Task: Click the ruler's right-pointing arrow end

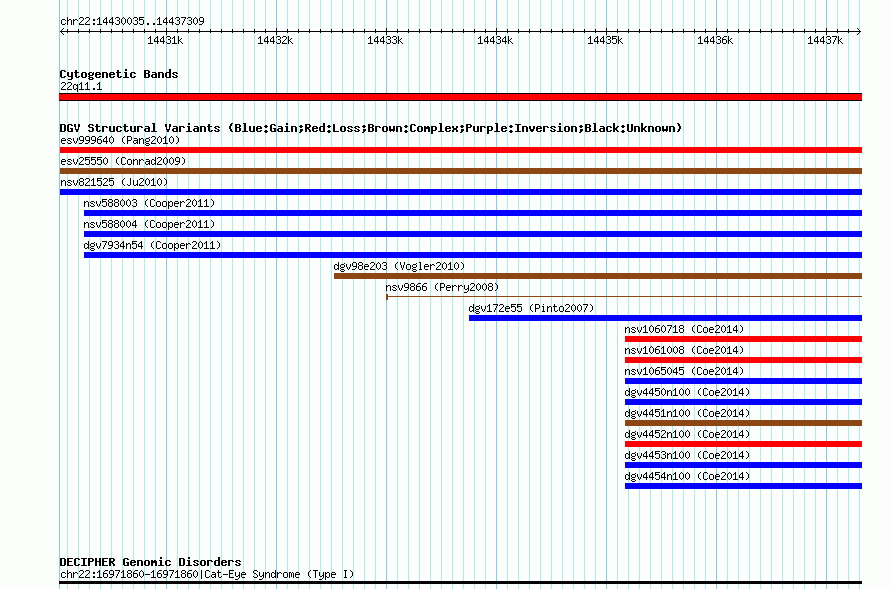Action: (859, 31)
